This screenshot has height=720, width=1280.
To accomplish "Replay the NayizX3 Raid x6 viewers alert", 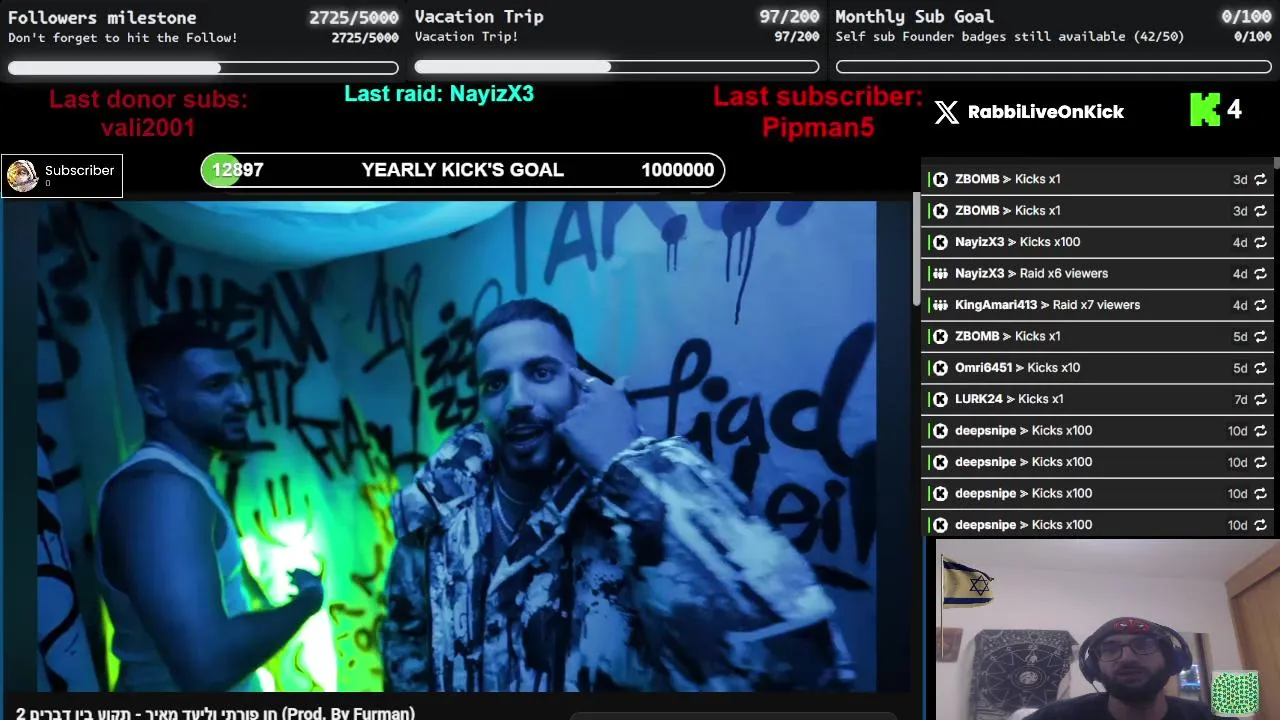I will [x=1260, y=273].
